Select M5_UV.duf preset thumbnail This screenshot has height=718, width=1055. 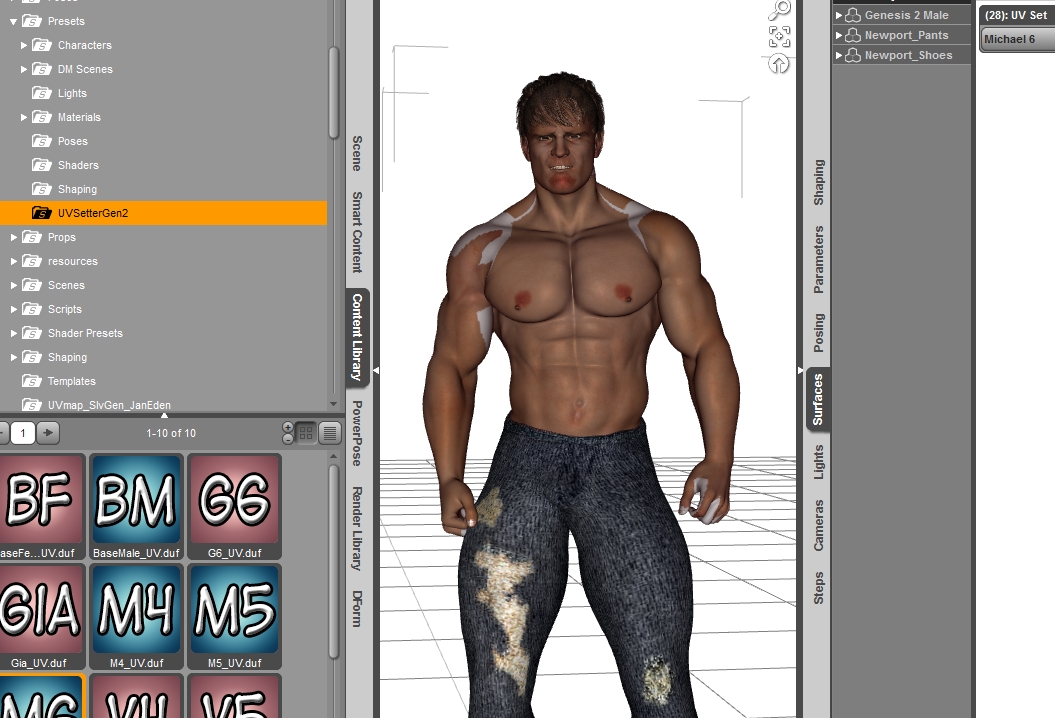(234, 616)
